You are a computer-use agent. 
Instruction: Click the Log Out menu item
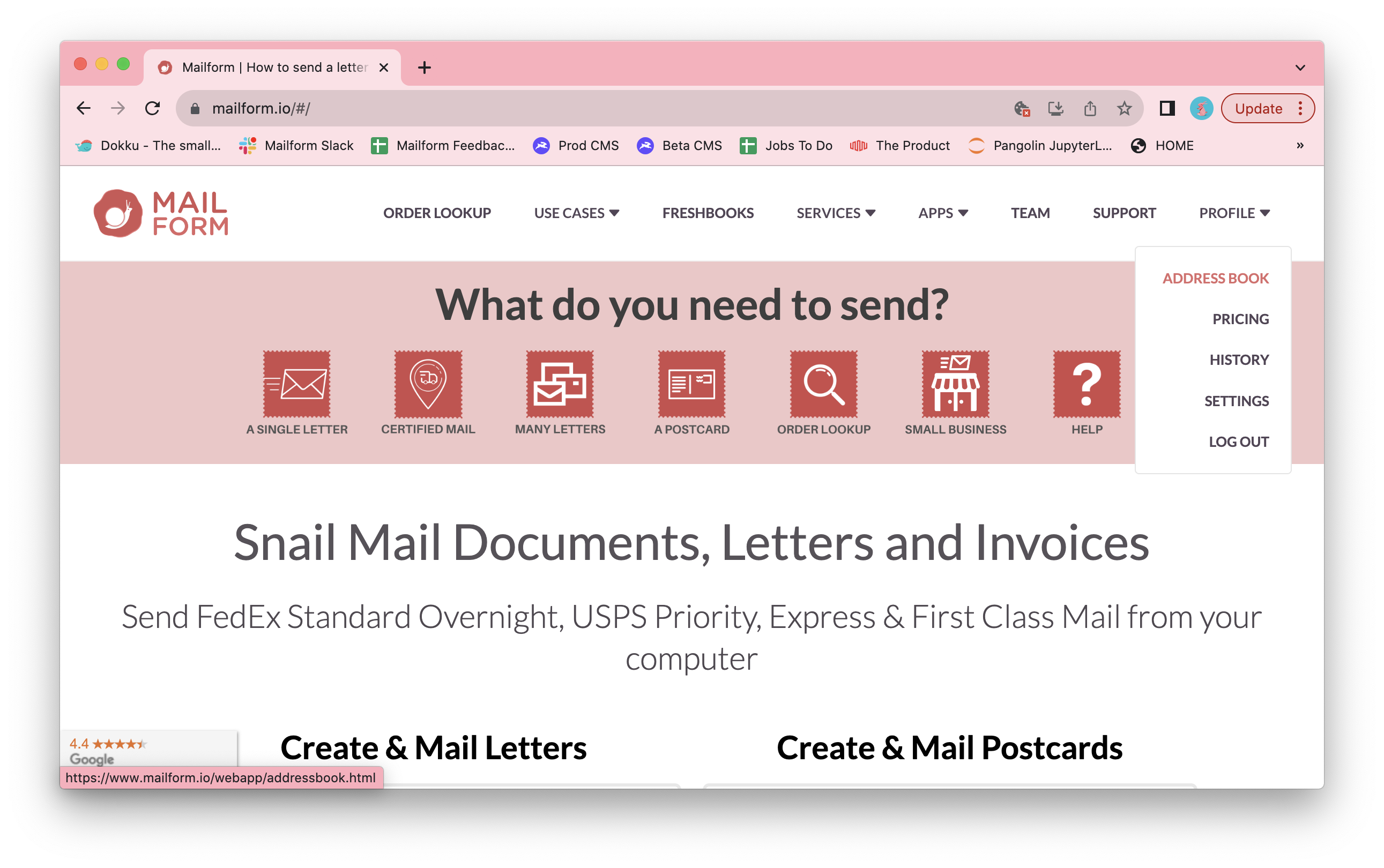click(x=1239, y=440)
